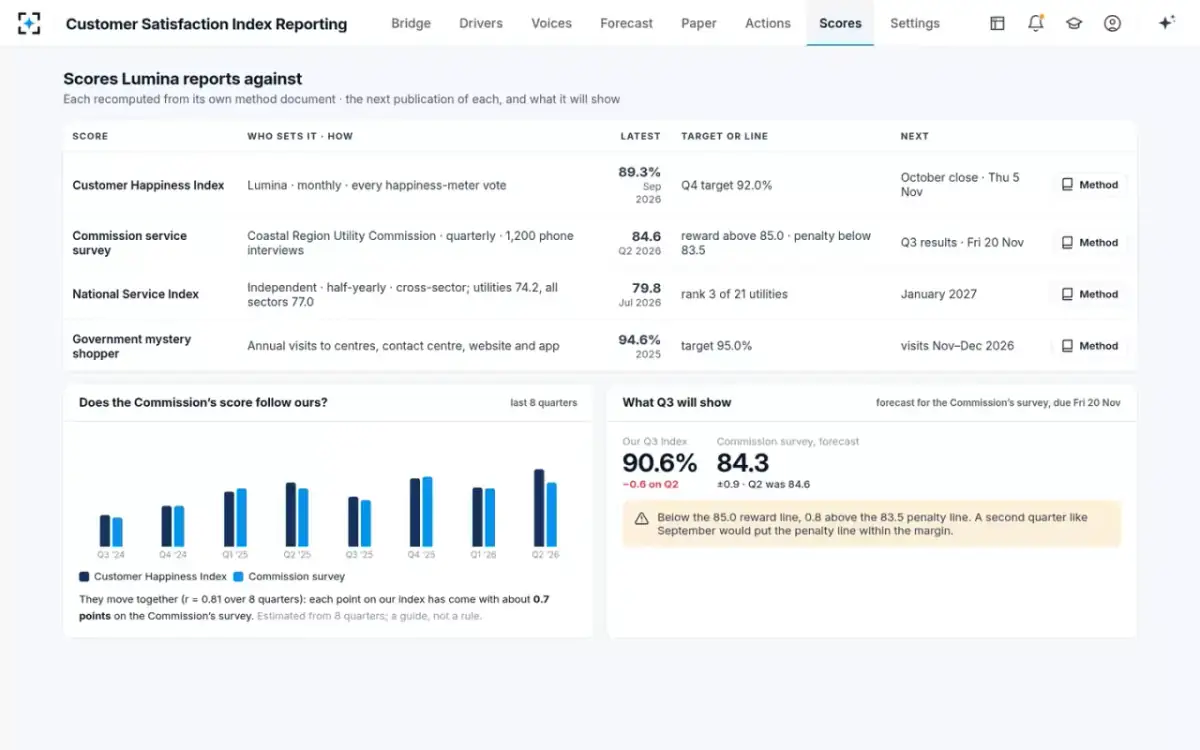Click the target 95.0% cell

(x=716, y=346)
